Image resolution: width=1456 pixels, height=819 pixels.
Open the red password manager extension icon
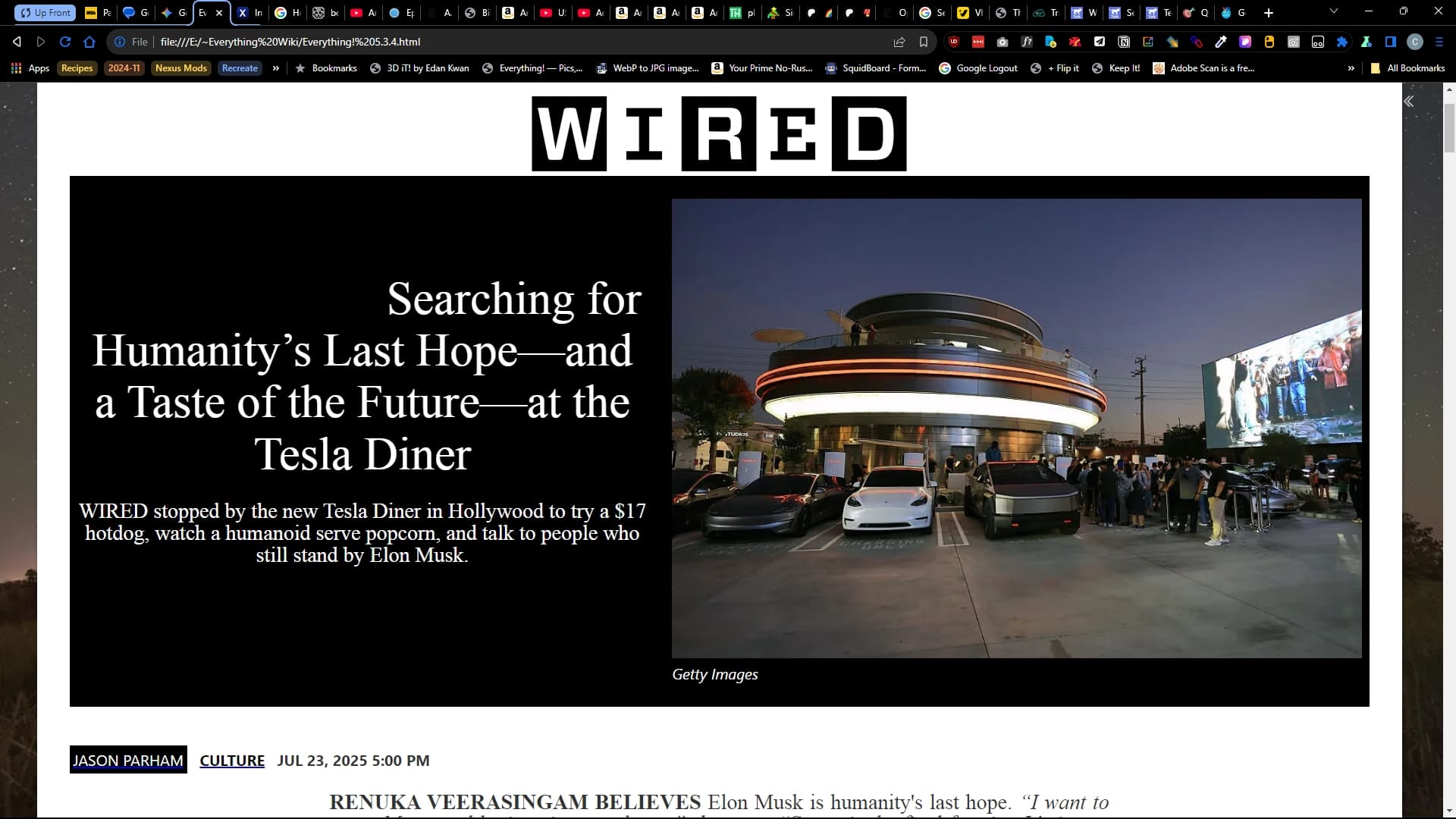tap(978, 42)
